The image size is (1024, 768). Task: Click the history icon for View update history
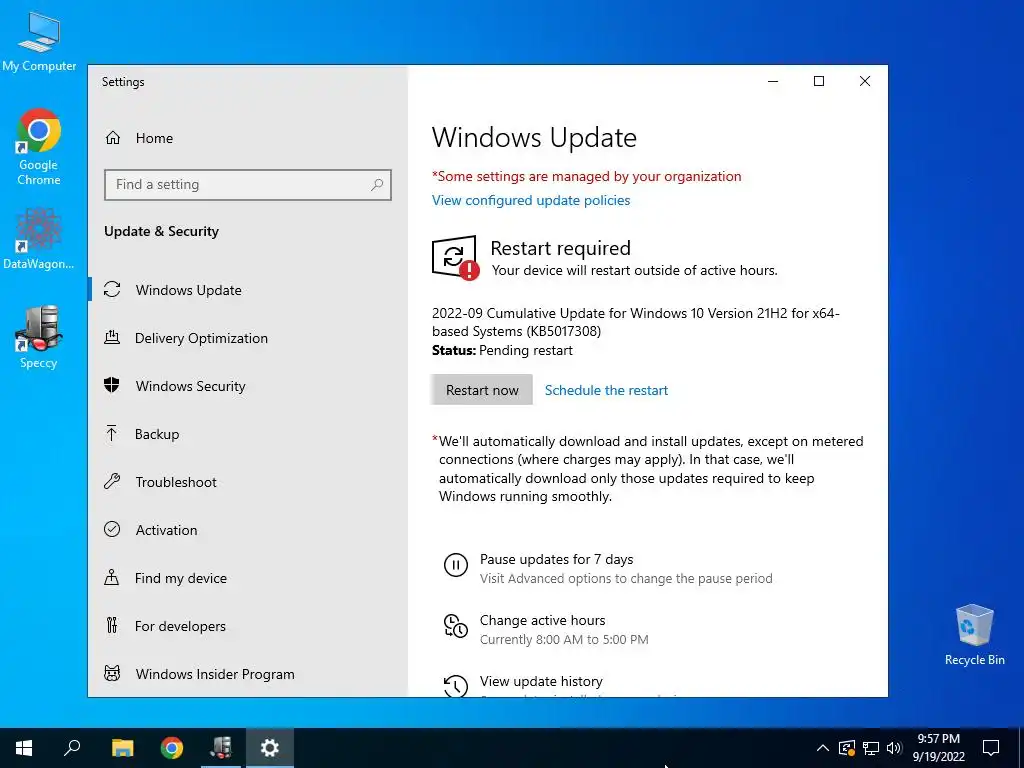click(455, 685)
